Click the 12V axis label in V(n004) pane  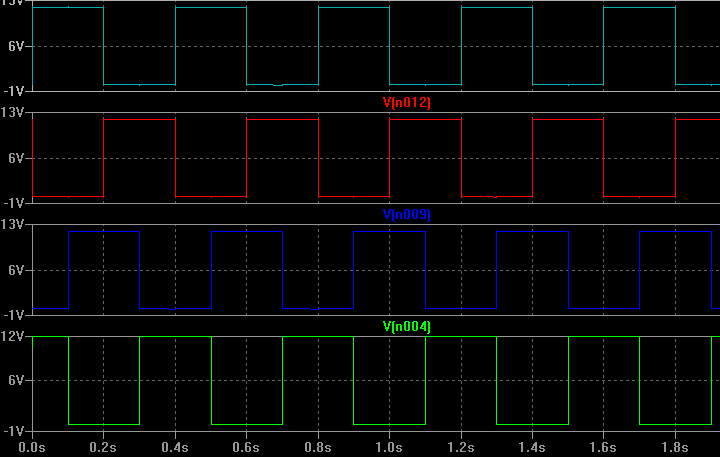coord(12,337)
